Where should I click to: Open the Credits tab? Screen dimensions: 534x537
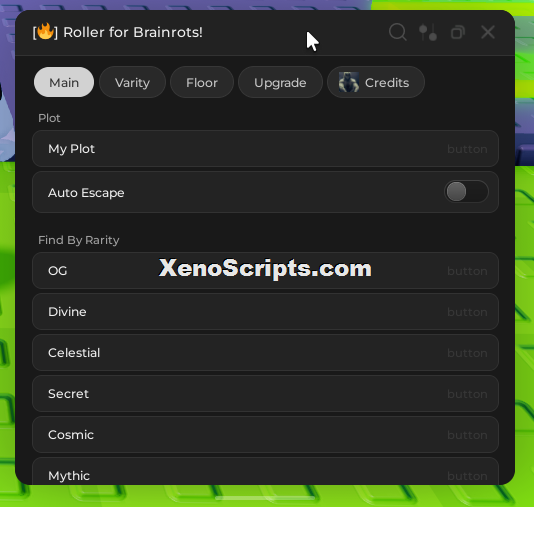point(376,82)
